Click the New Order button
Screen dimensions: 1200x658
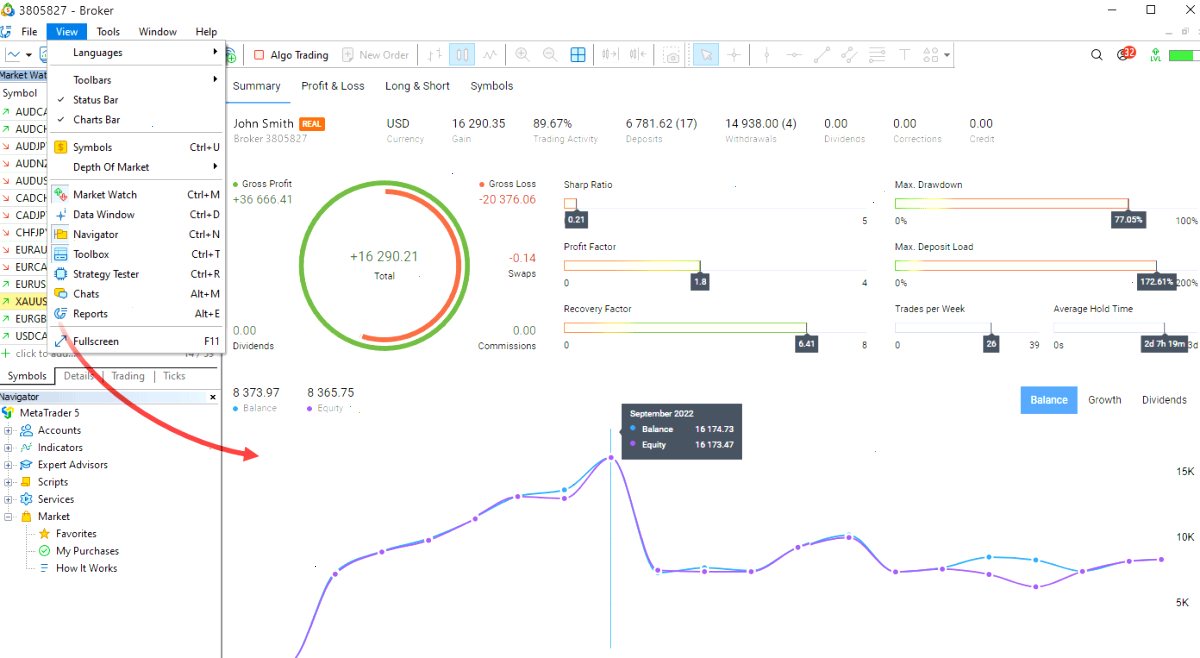point(376,55)
